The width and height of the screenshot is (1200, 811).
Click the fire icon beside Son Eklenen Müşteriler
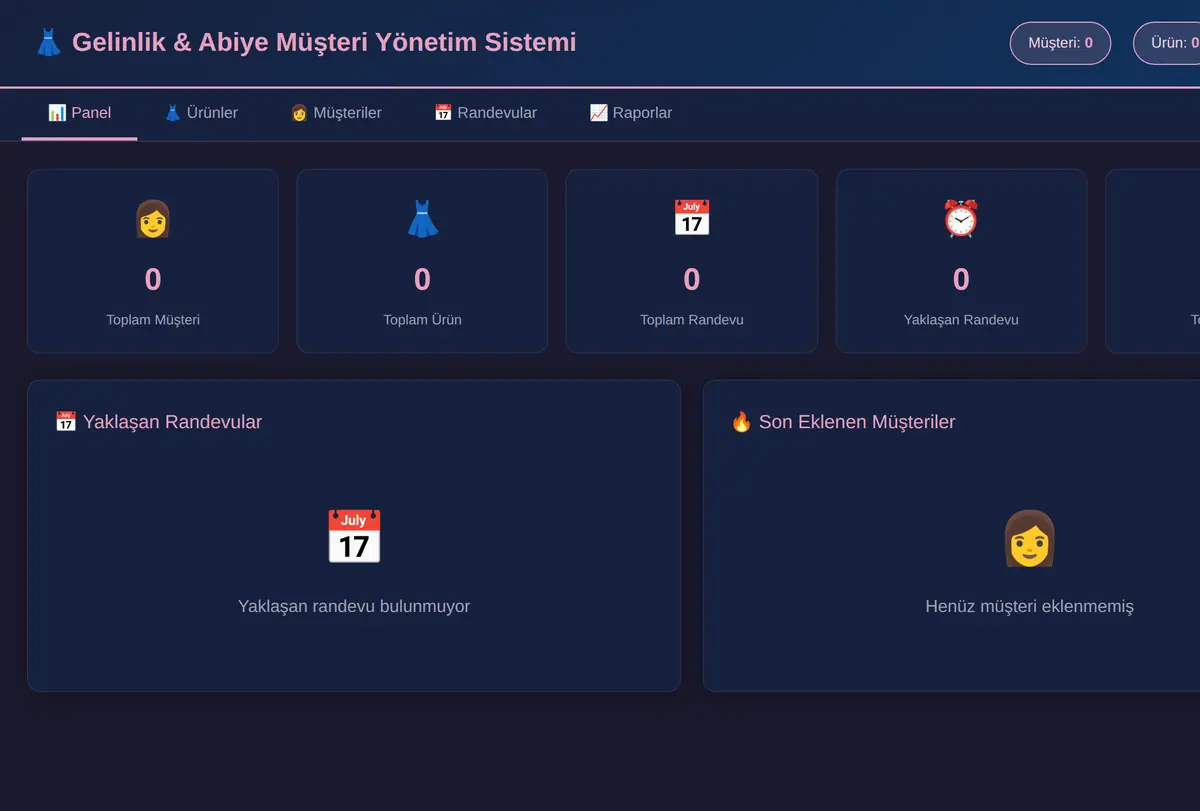click(x=741, y=422)
